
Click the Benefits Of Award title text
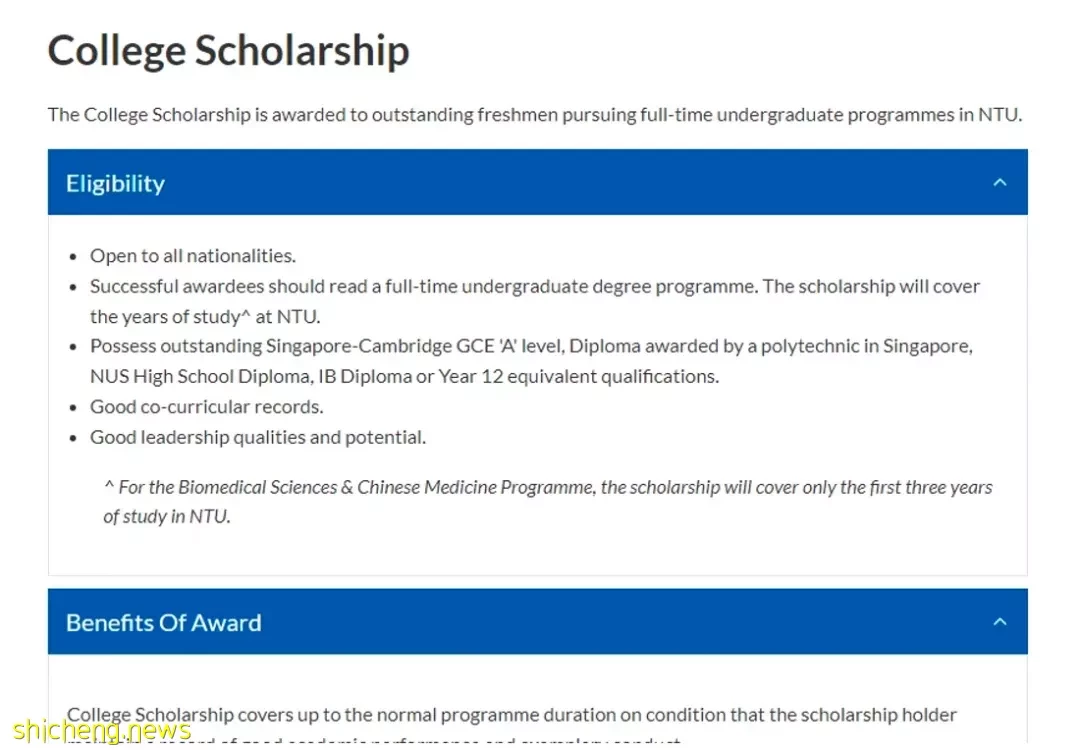click(163, 623)
